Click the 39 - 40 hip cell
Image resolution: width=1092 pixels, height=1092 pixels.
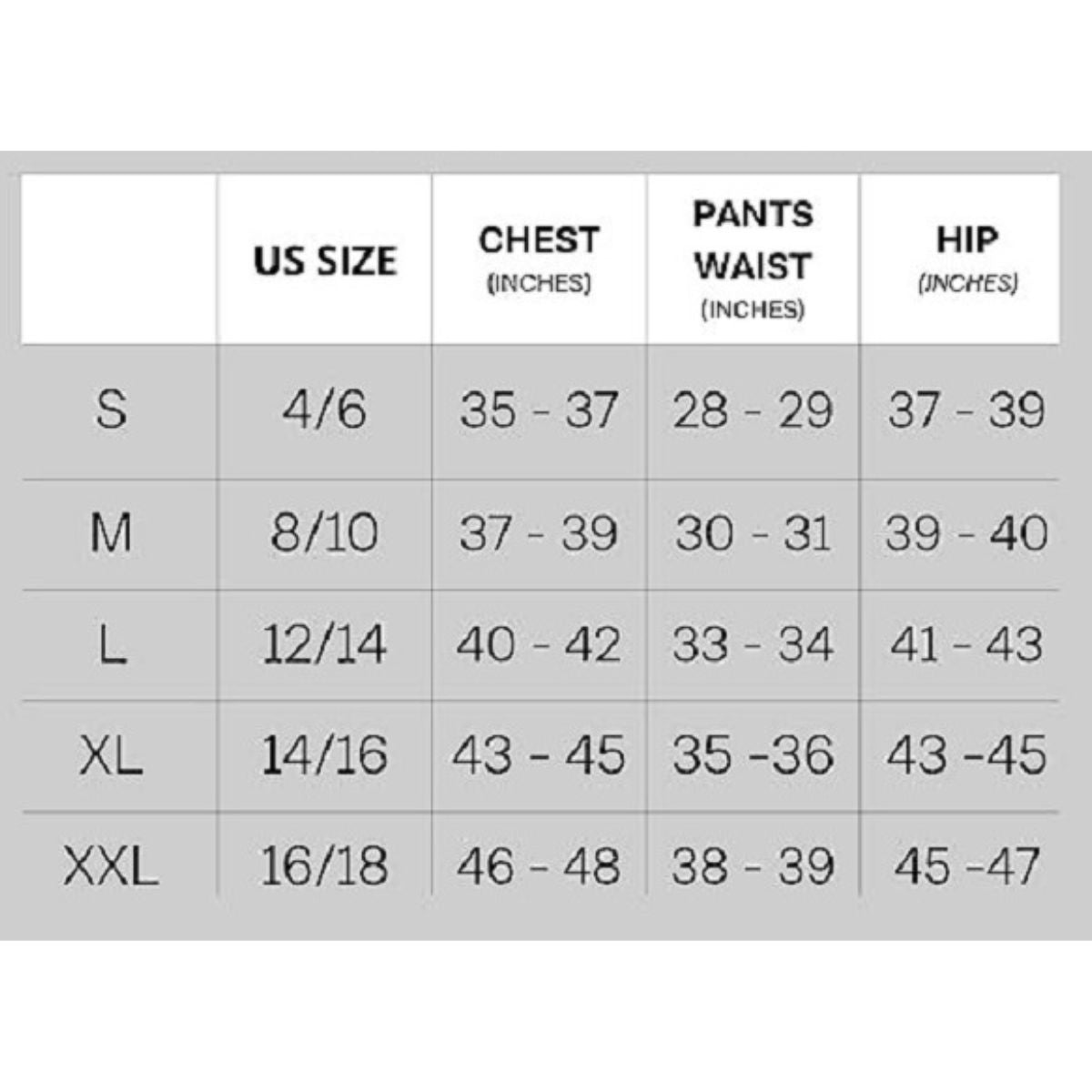(966, 534)
